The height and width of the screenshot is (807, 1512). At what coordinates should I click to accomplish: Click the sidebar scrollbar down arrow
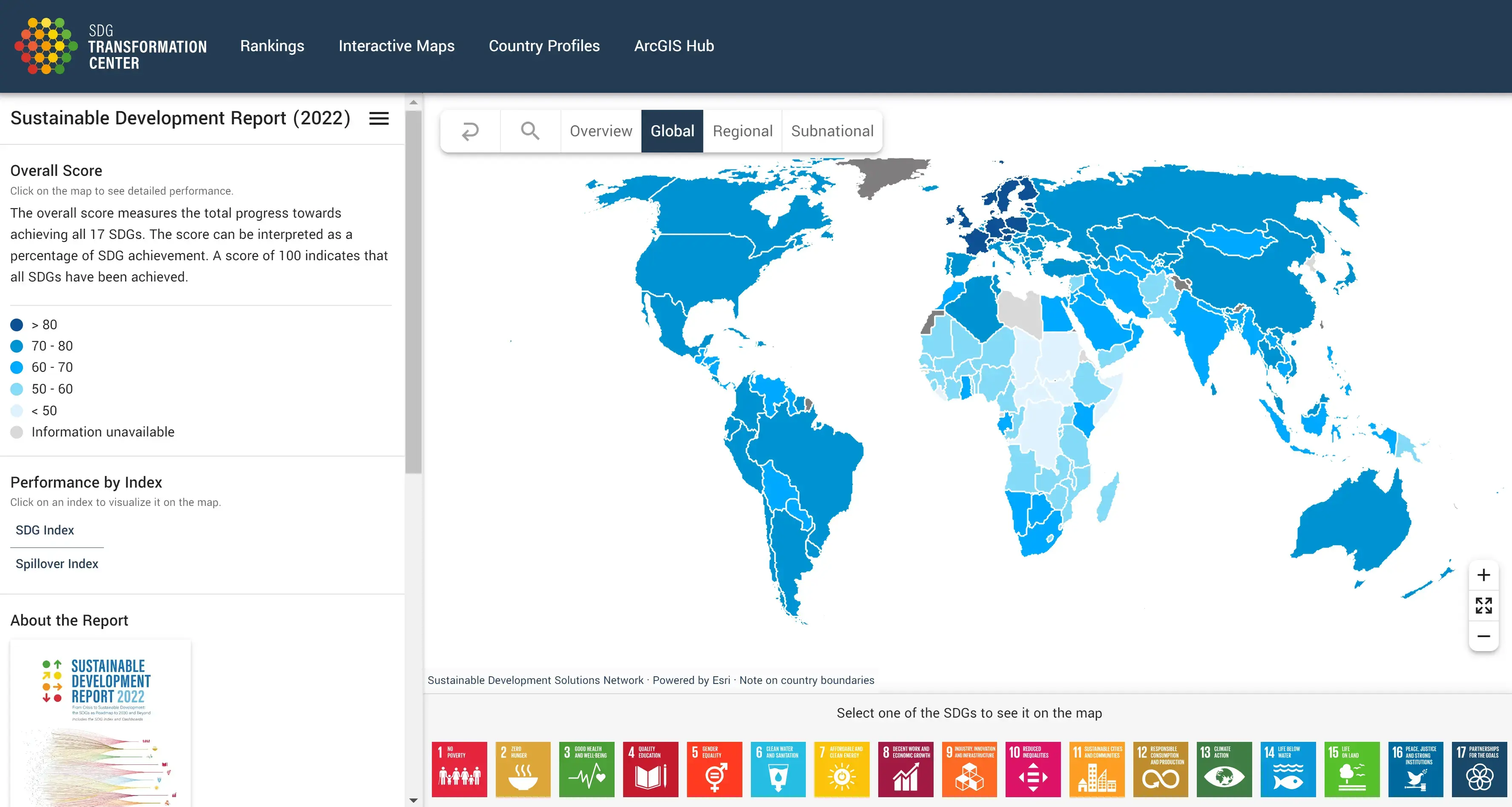[x=413, y=801]
